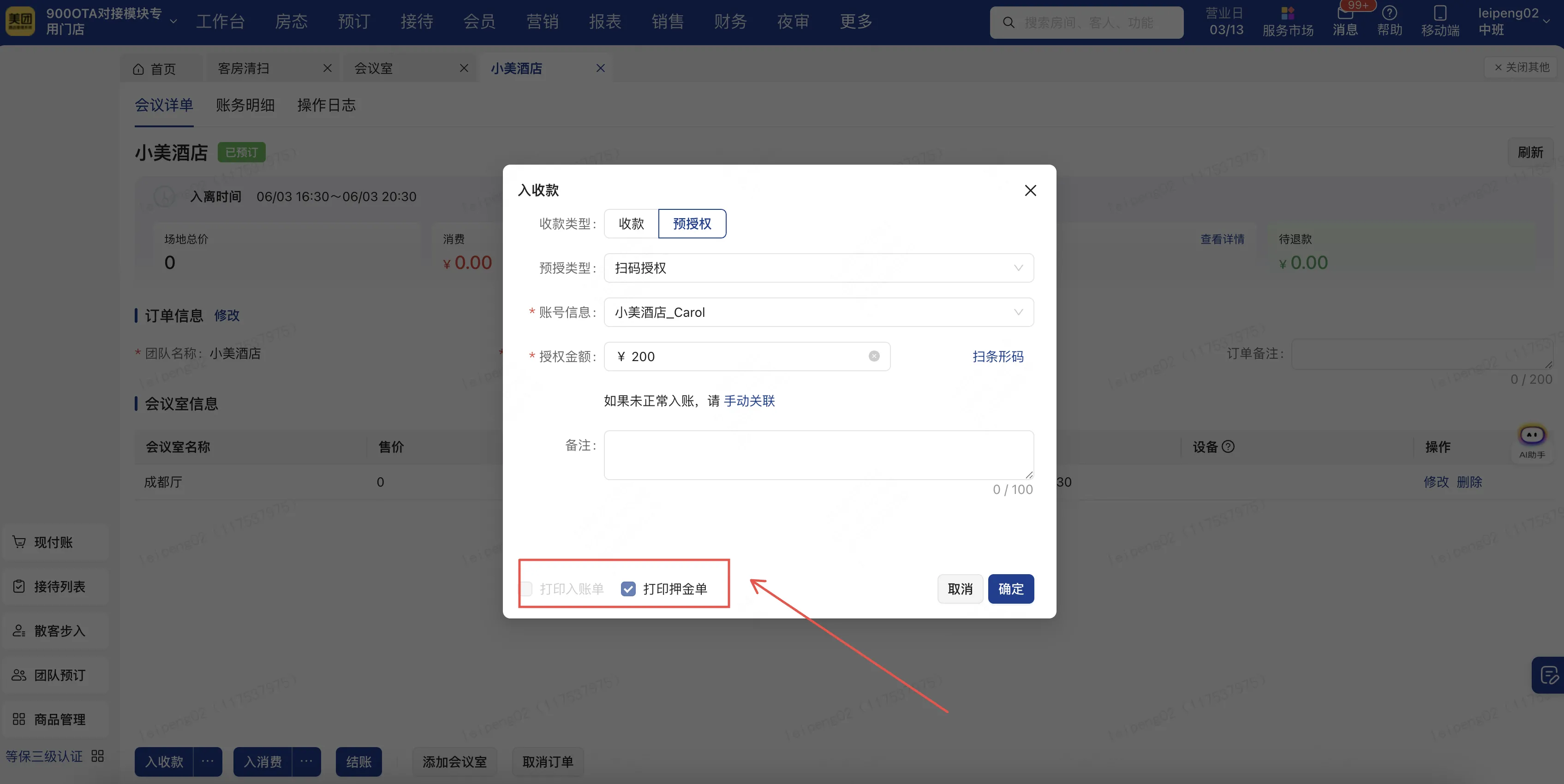Switch to 会议详单 tab
Image resolution: width=1564 pixels, height=784 pixels.
[x=164, y=105]
